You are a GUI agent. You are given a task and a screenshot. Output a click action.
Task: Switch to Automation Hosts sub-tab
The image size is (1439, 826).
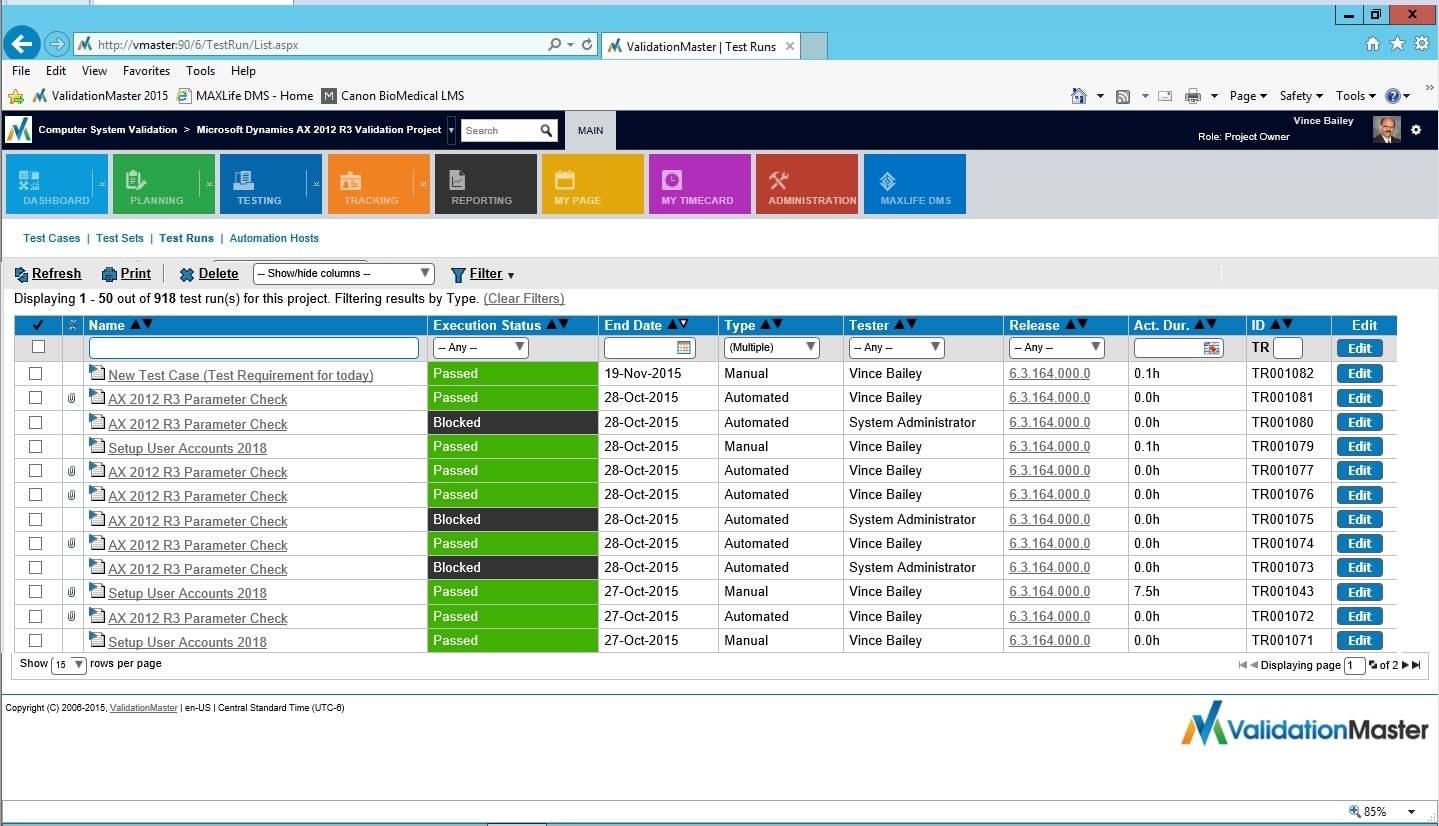[x=274, y=238]
